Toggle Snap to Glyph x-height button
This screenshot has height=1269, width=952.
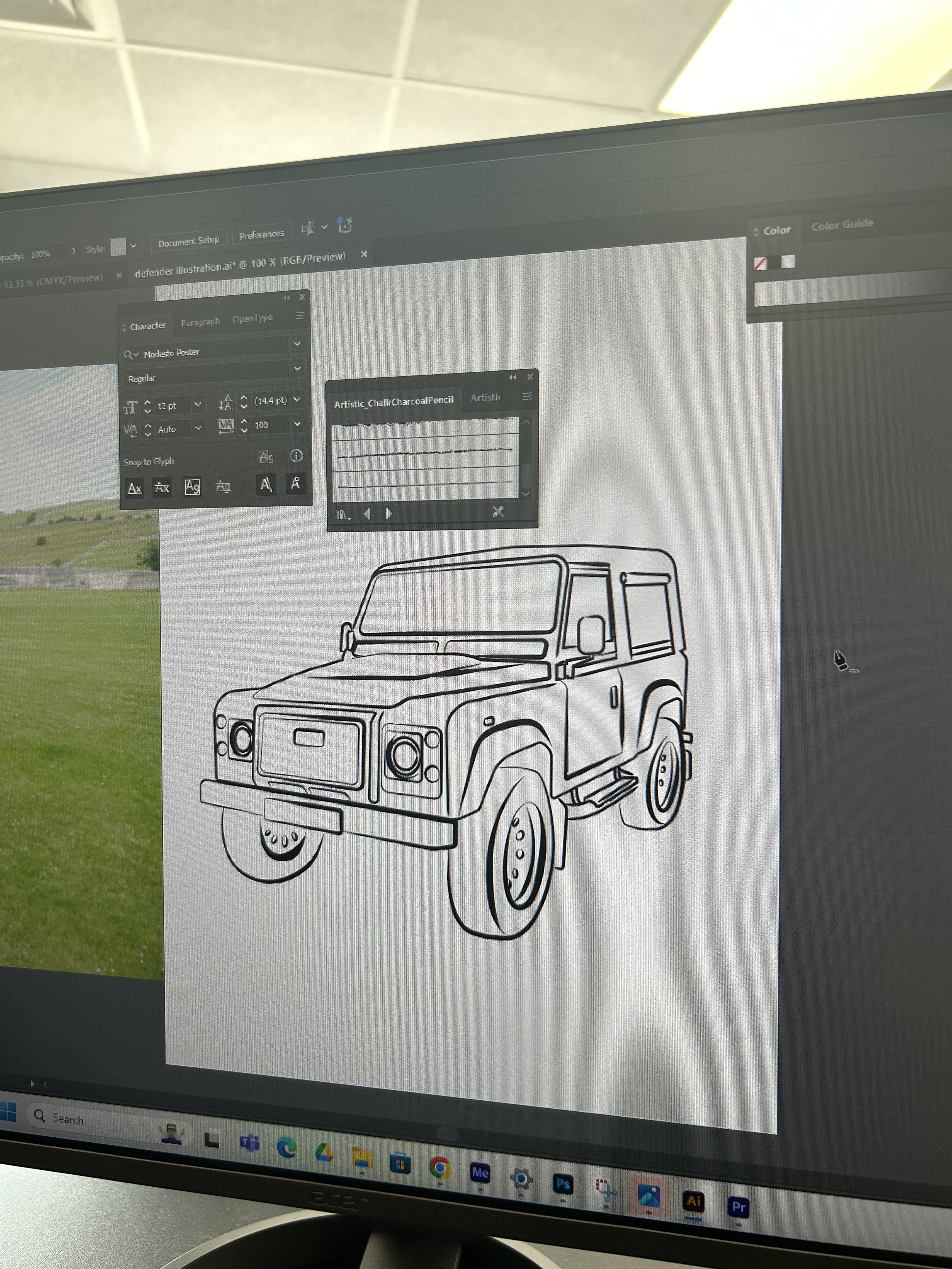coord(162,488)
